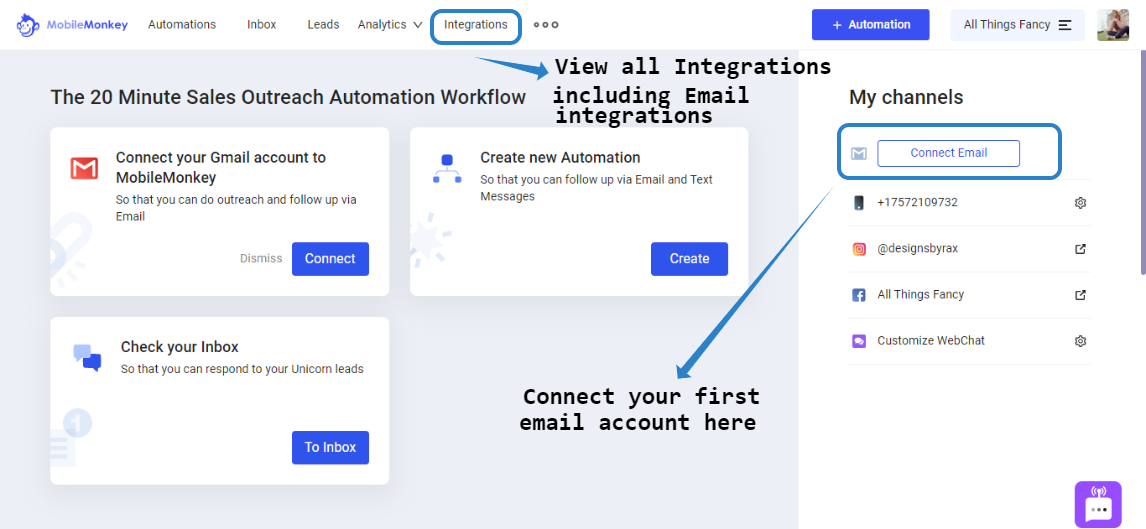Open the Leads menu item
Viewport: 1146px width, 529px height.
coord(323,25)
